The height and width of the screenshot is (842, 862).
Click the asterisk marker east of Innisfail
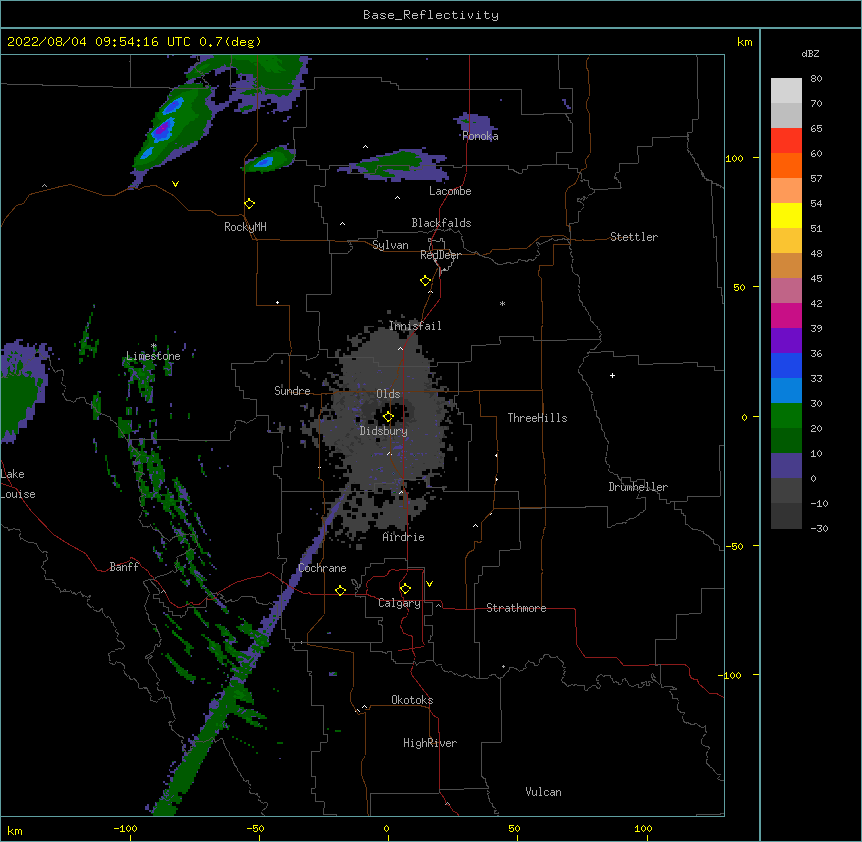click(x=502, y=303)
